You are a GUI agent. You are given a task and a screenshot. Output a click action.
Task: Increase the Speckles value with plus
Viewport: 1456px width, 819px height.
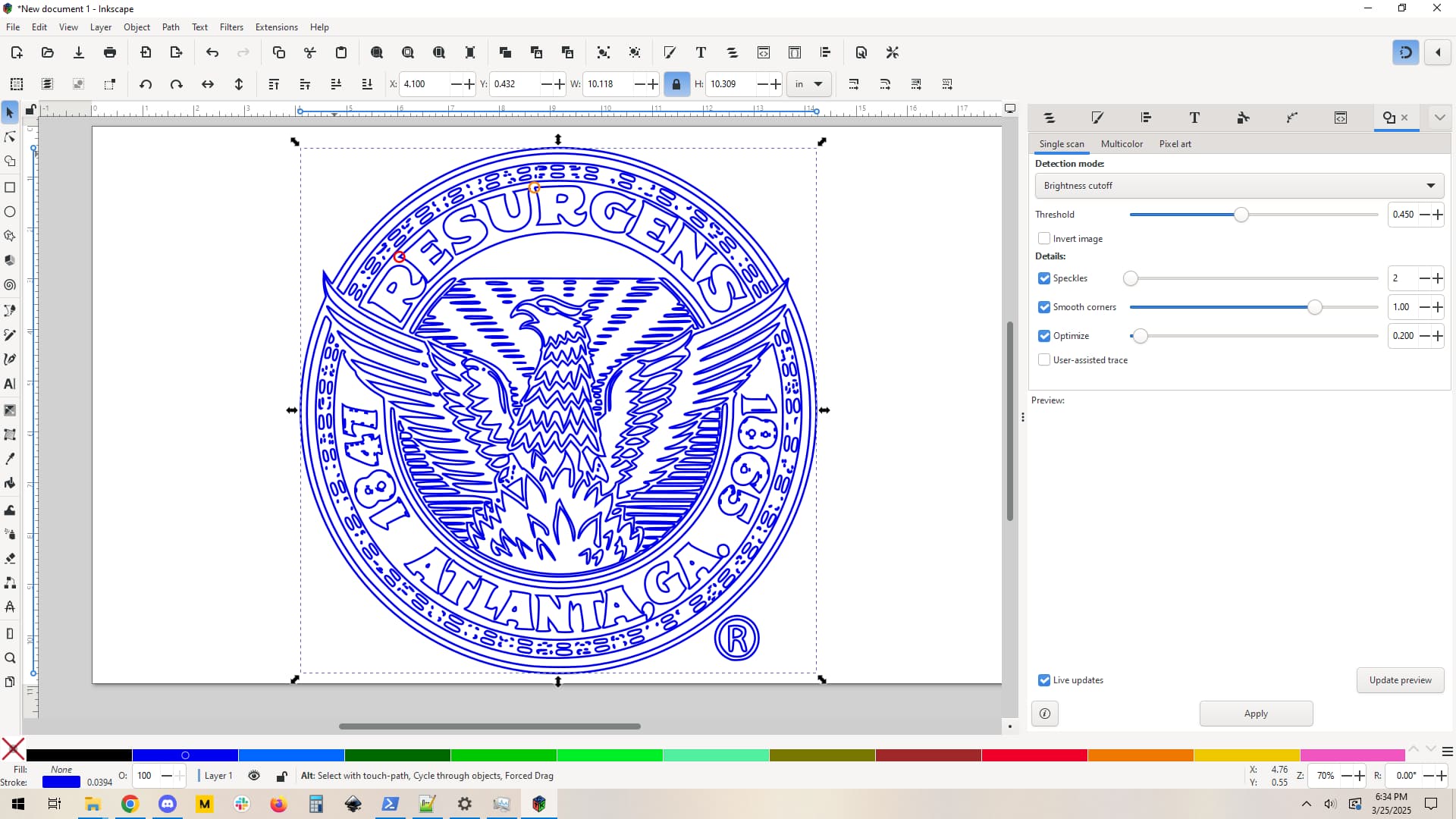1437,278
